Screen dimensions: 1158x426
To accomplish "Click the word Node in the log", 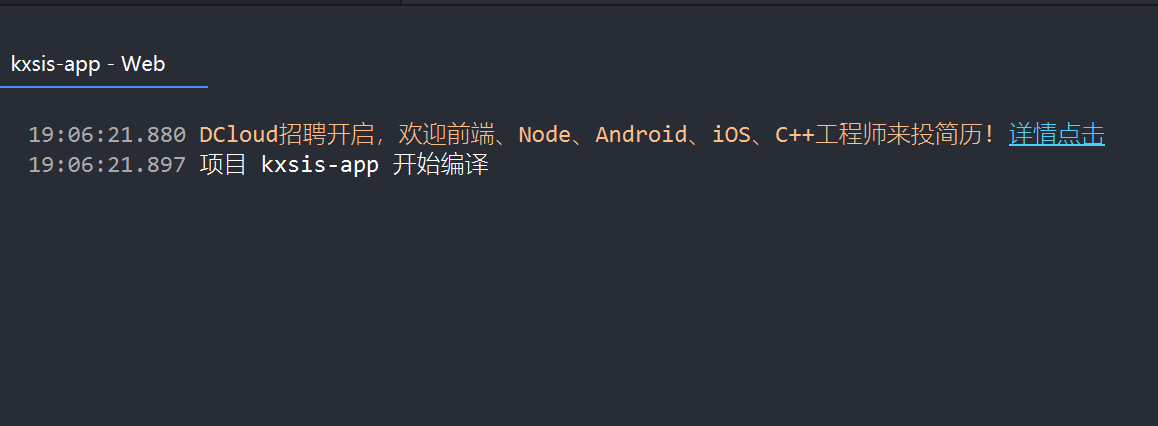I will (544, 135).
